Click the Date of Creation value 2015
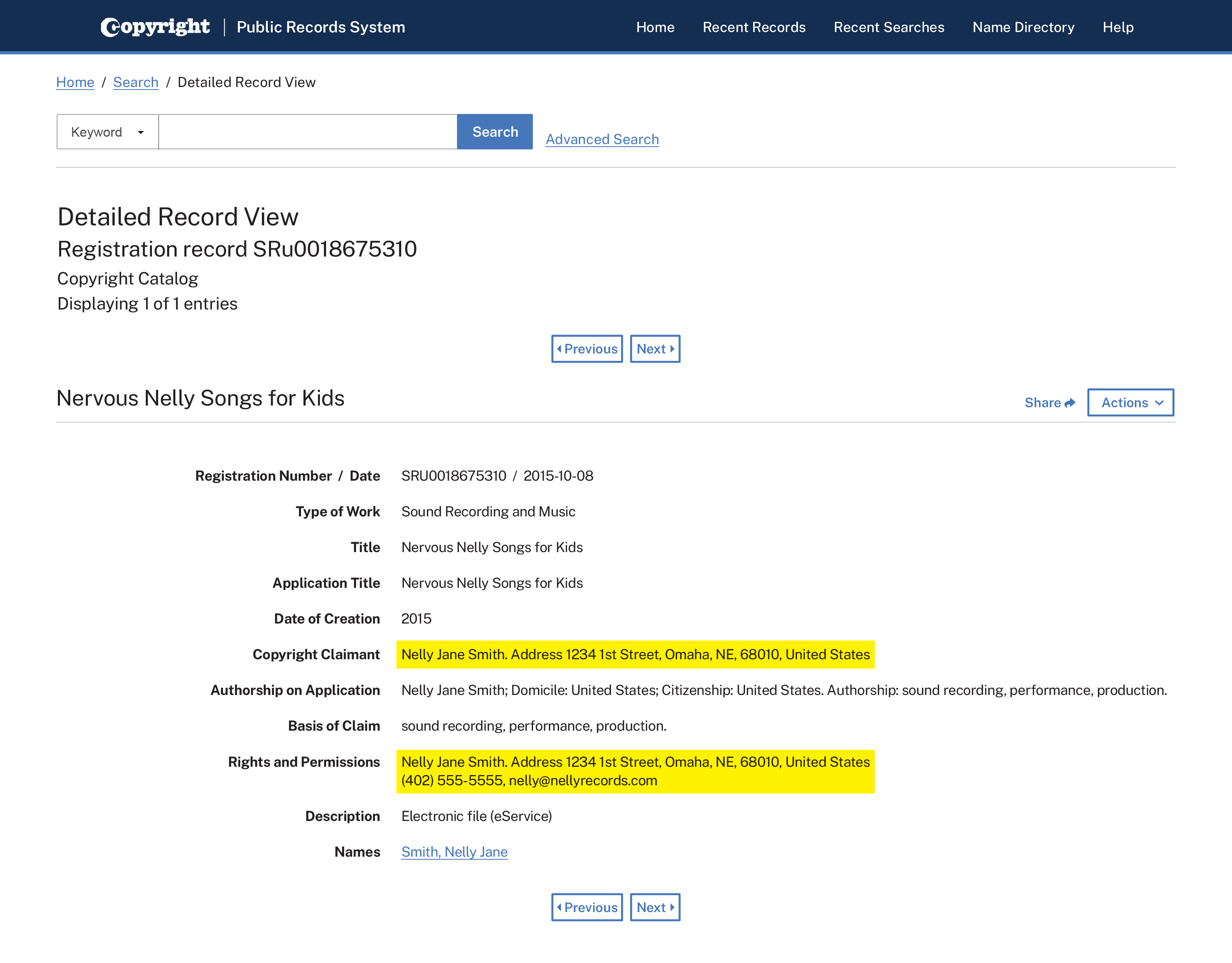The image size is (1232, 963). (x=416, y=619)
